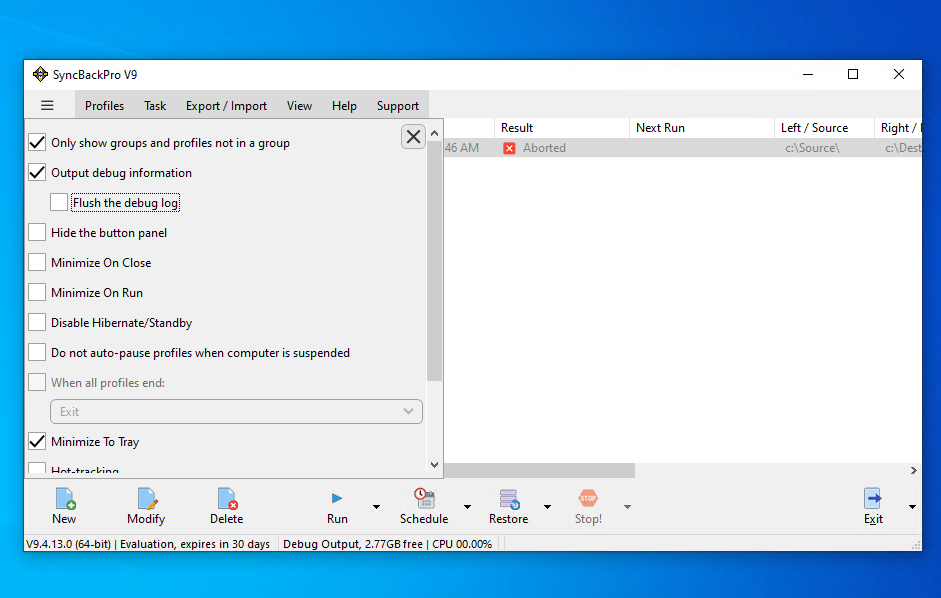Open the Help menu
The width and height of the screenshot is (941, 598).
344,106
